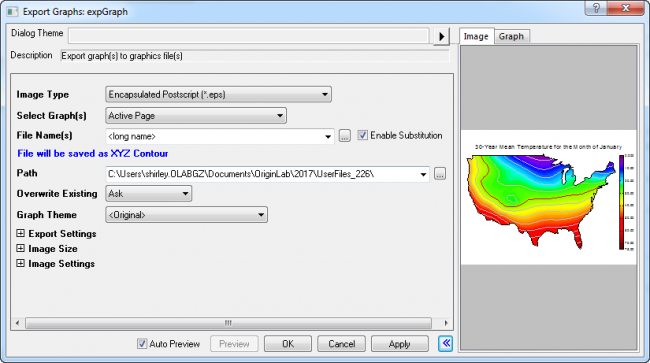Click the Cancel button
650x363 pixels.
342,344
